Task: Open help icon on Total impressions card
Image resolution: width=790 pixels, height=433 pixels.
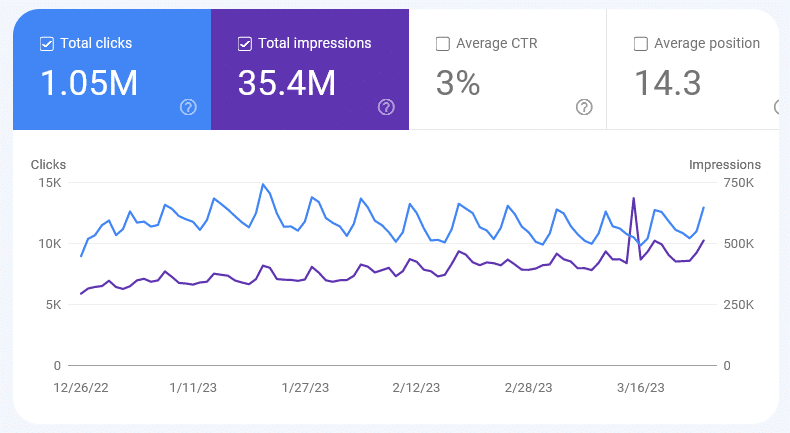Action: point(385,107)
